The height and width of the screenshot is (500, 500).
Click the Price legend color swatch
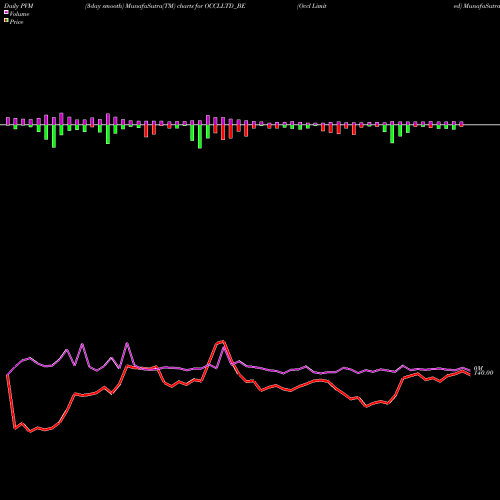(6, 21)
